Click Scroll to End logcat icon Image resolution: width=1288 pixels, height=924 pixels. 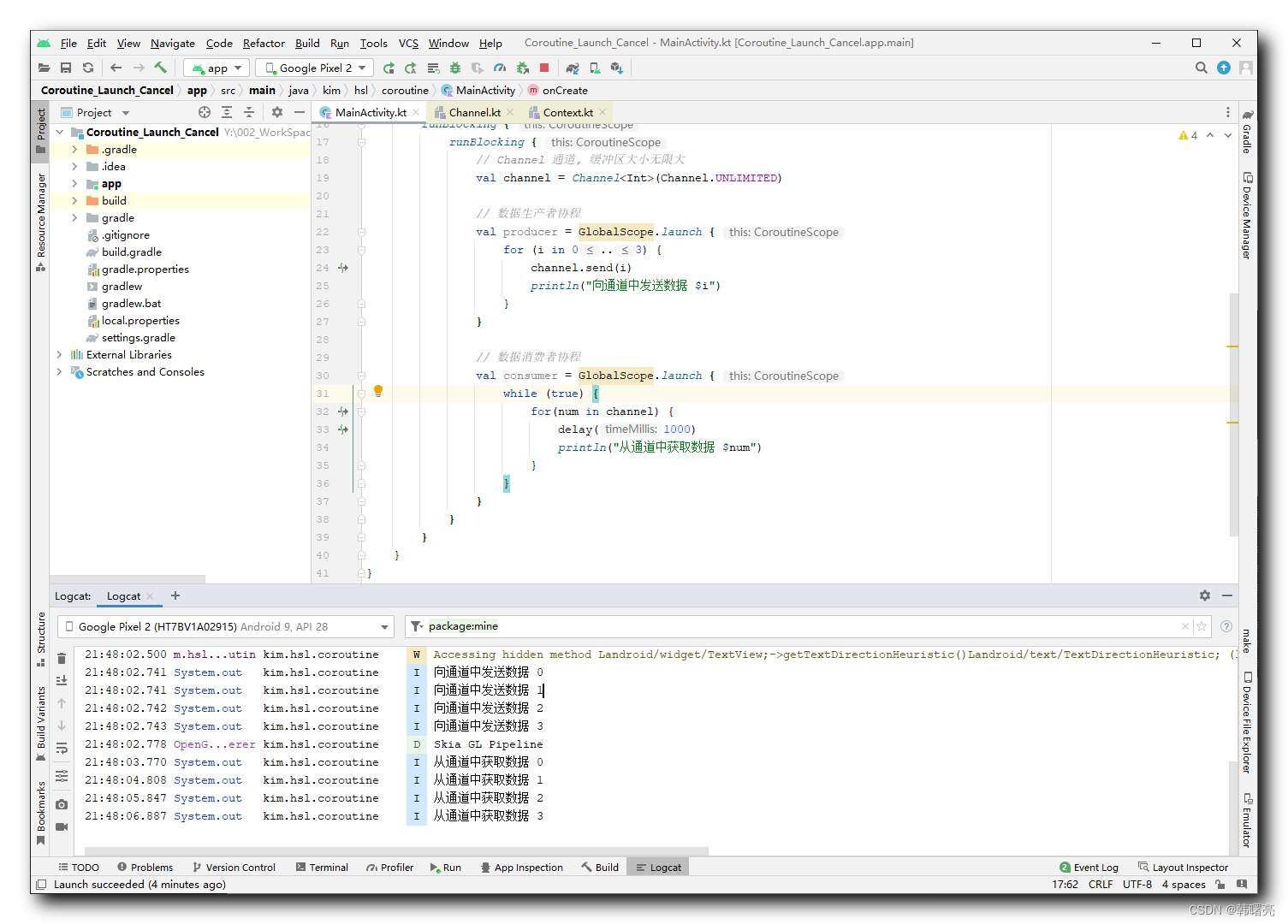coord(62,680)
